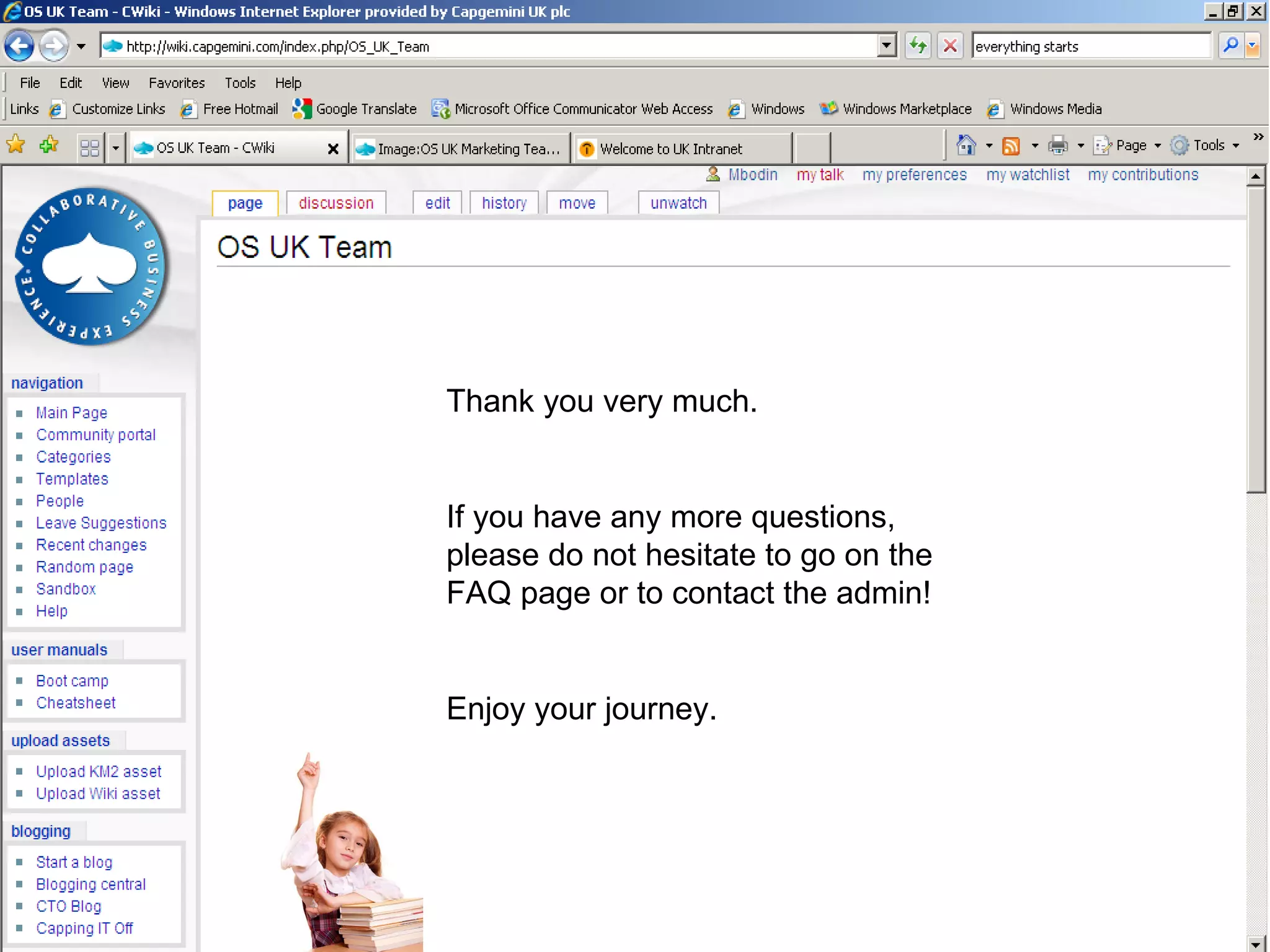
Task: Open the search provider dropdown arrow
Action: (1253, 46)
